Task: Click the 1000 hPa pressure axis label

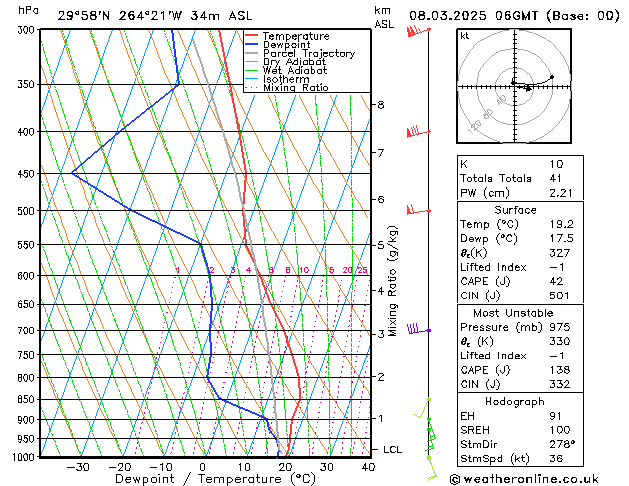Action: pos(24,457)
